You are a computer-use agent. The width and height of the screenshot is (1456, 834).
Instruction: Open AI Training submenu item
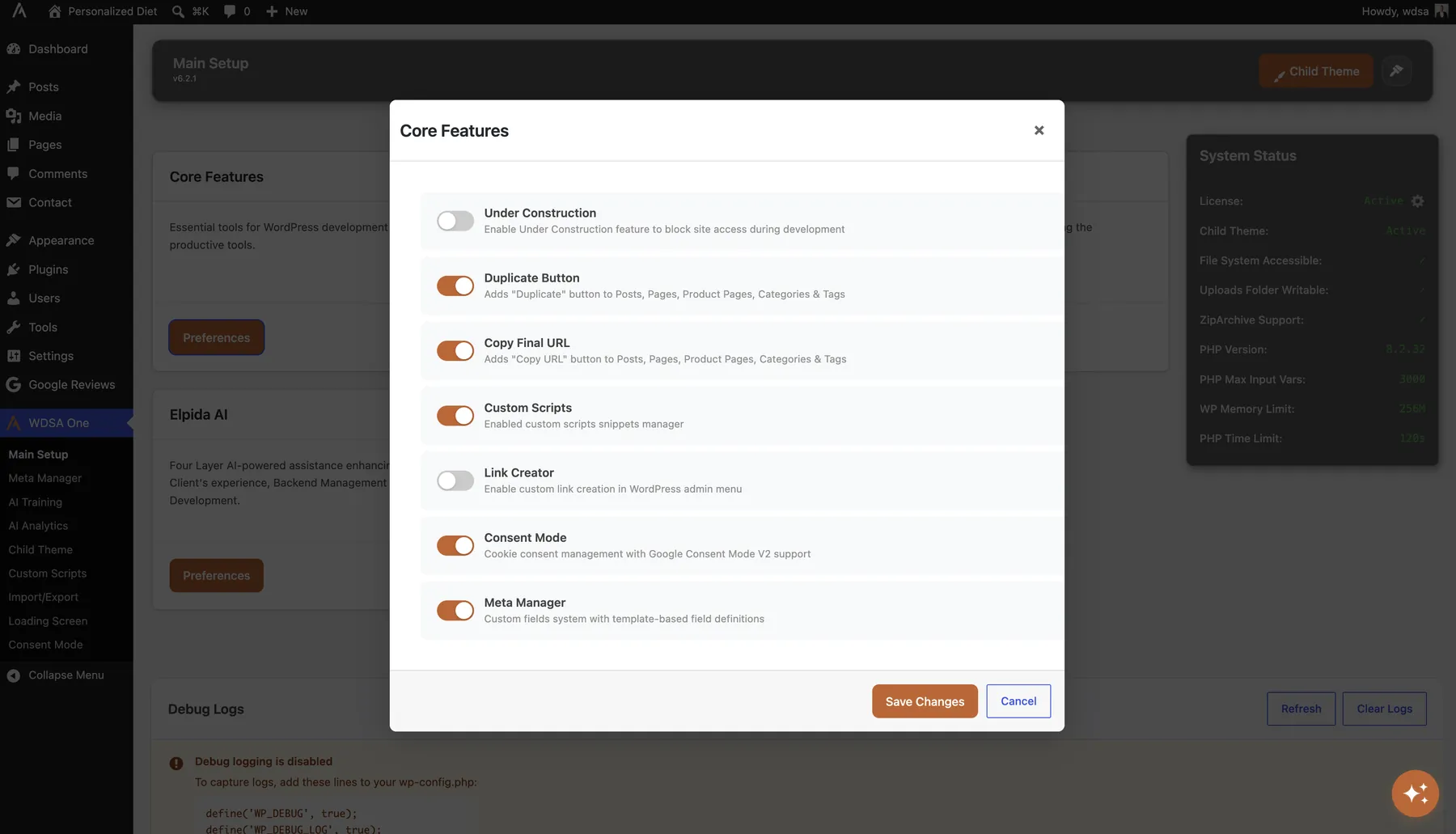pyautogui.click(x=36, y=502)
